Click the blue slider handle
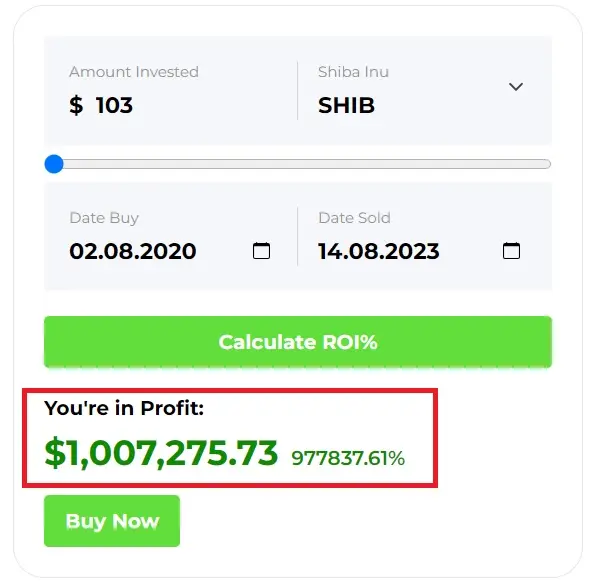The image size is (594, 582). pos(54,164)
